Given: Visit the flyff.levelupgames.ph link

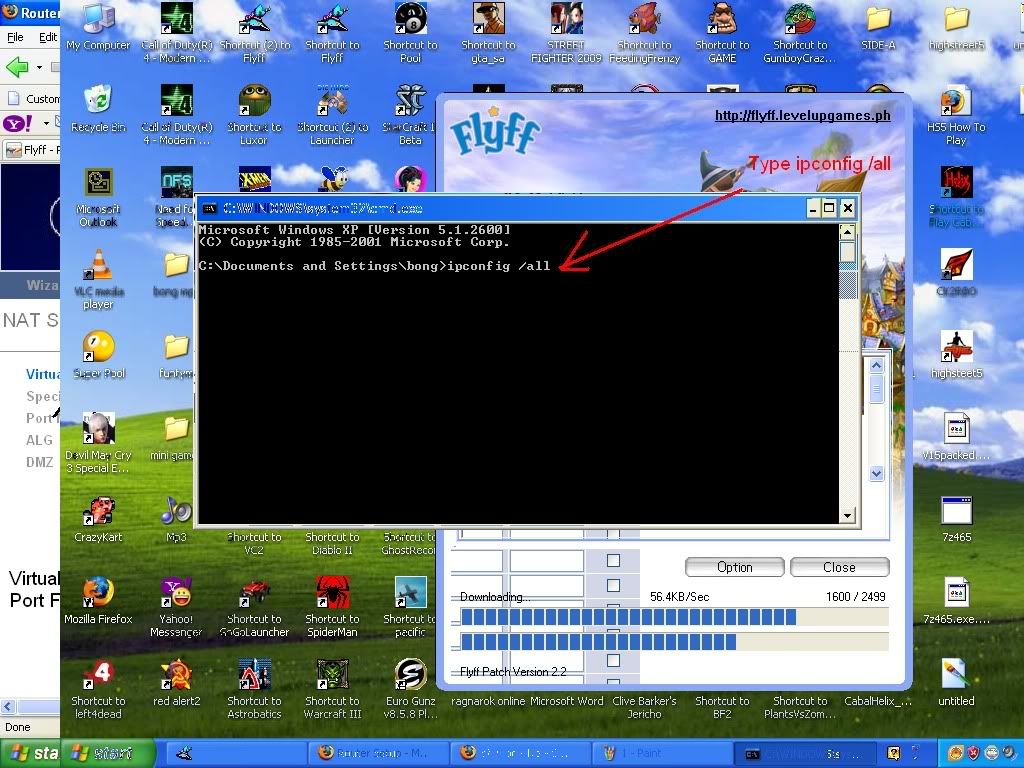Looking at the screenshot, I should pyautogui.click(x=802, y=115).
